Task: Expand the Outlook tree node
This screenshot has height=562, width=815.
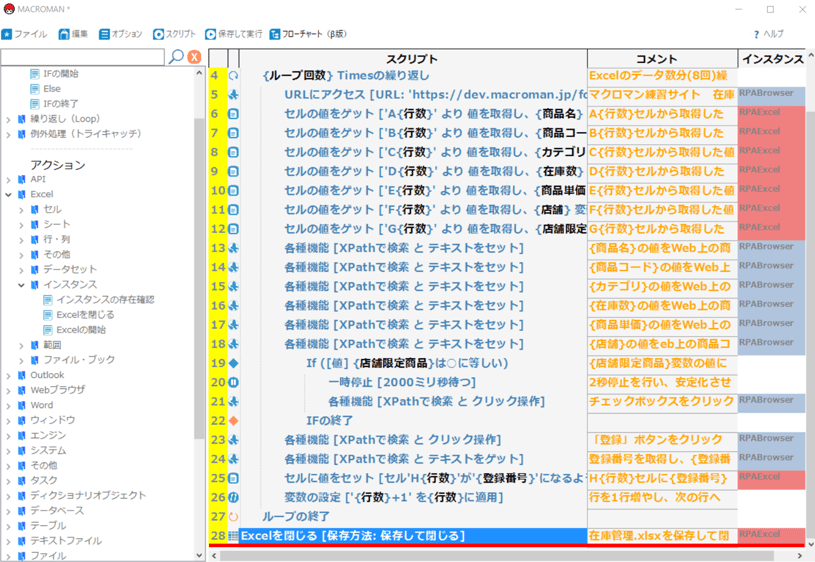Action: 8,376
